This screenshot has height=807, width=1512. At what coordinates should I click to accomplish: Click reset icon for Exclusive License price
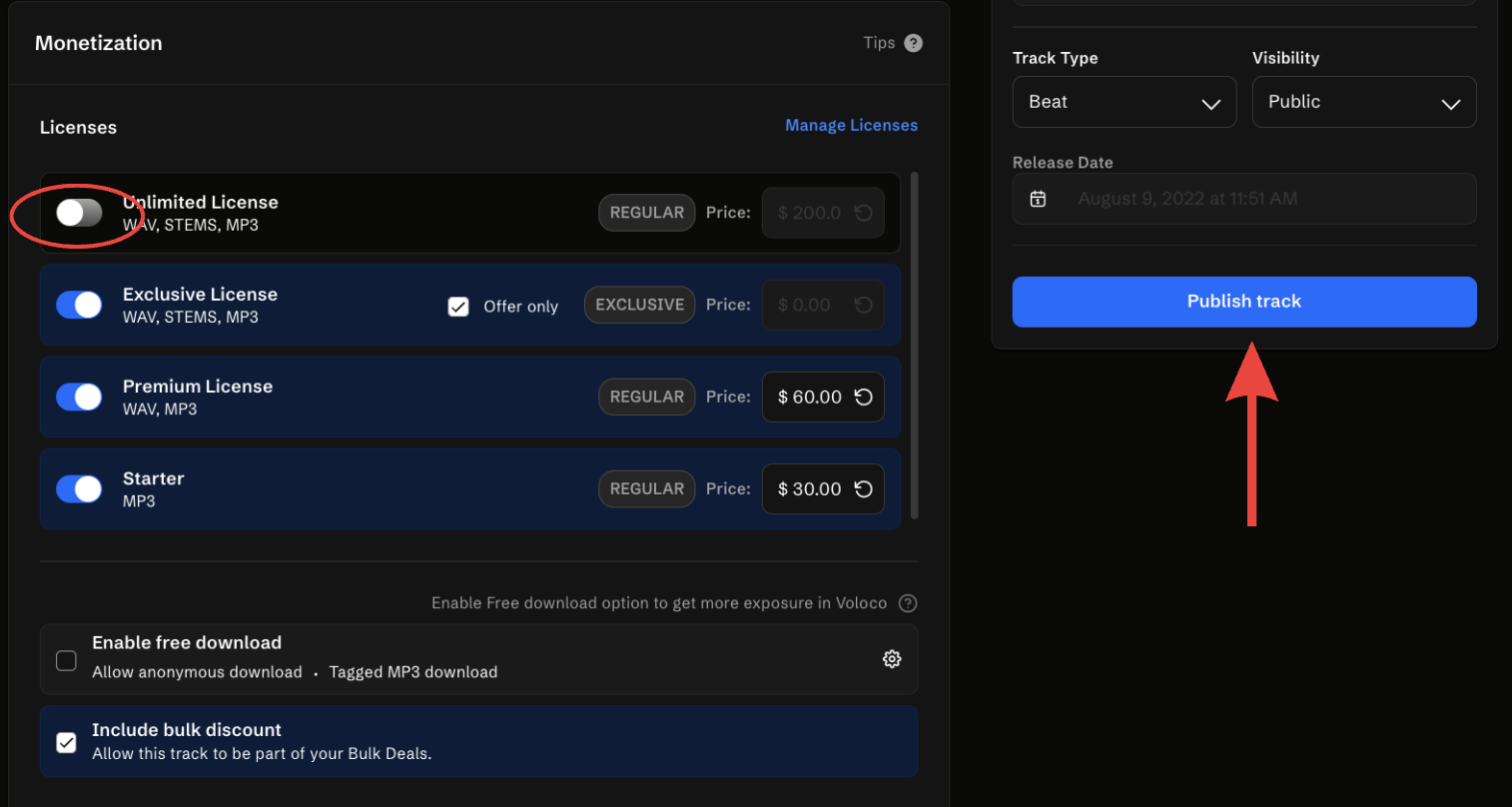tap(864, 306)
